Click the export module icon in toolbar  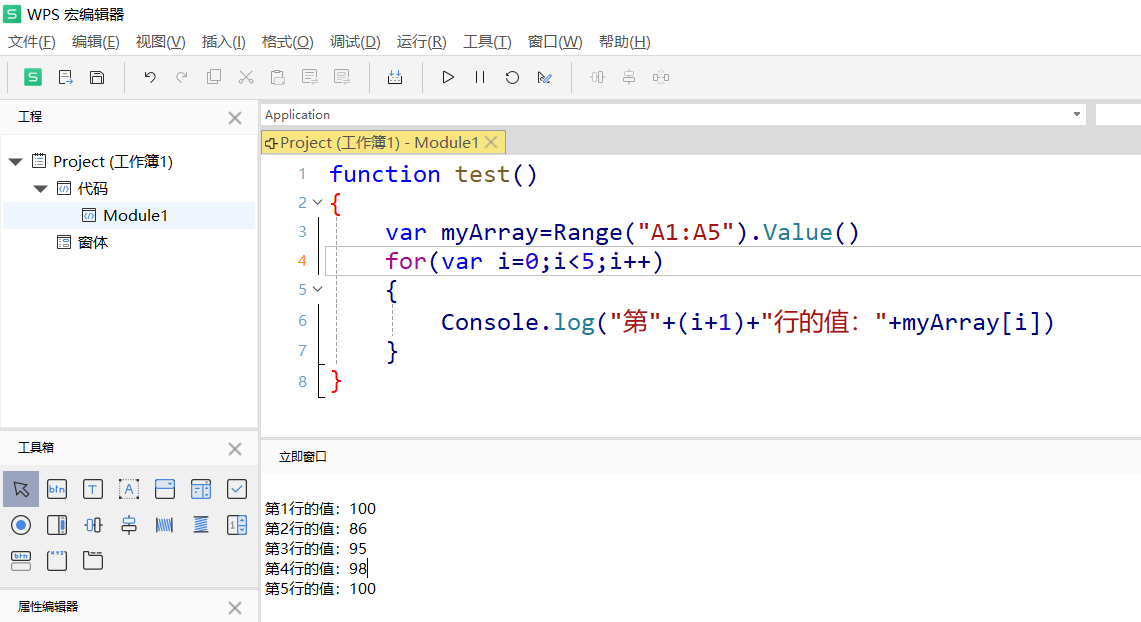(65, 77)
